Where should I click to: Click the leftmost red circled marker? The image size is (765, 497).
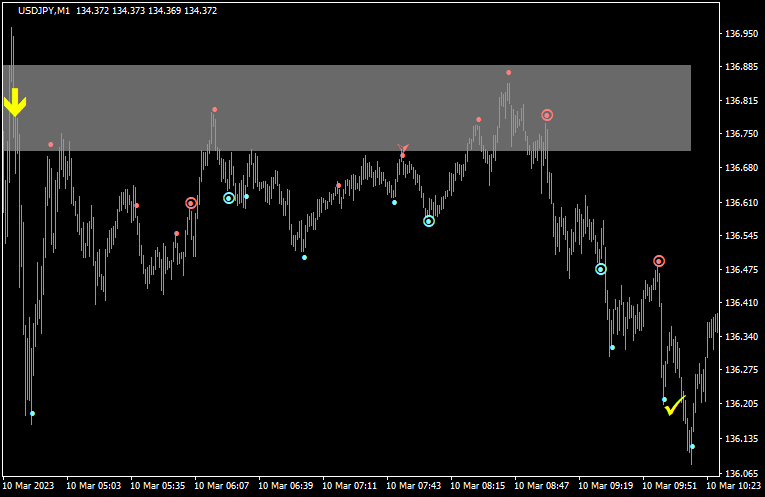tap(191, 203)
